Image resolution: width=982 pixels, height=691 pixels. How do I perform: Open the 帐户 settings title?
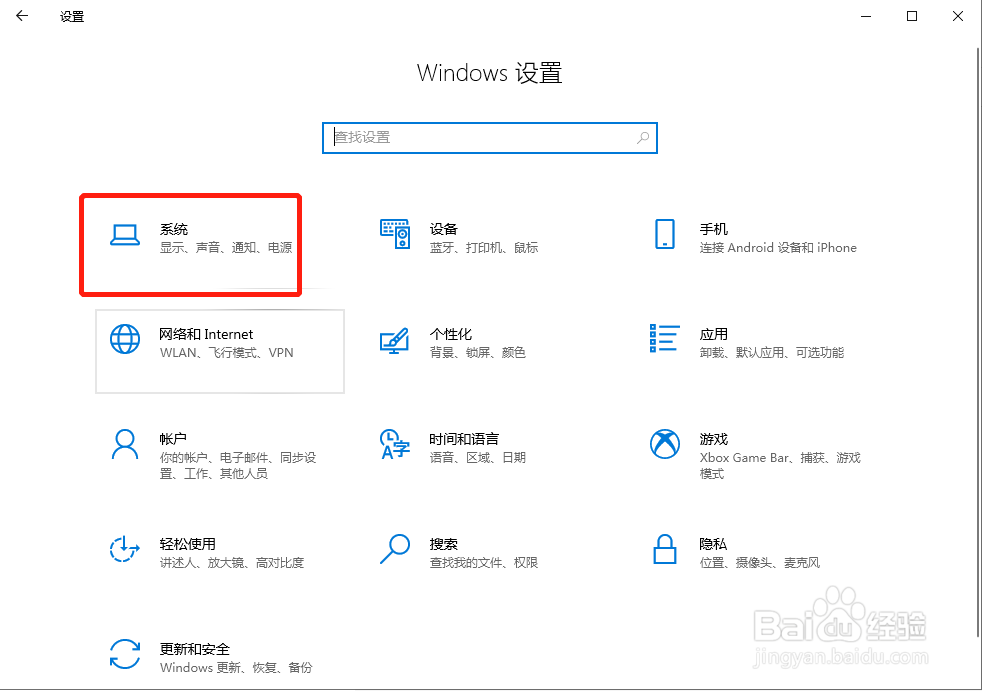(173, 439)
